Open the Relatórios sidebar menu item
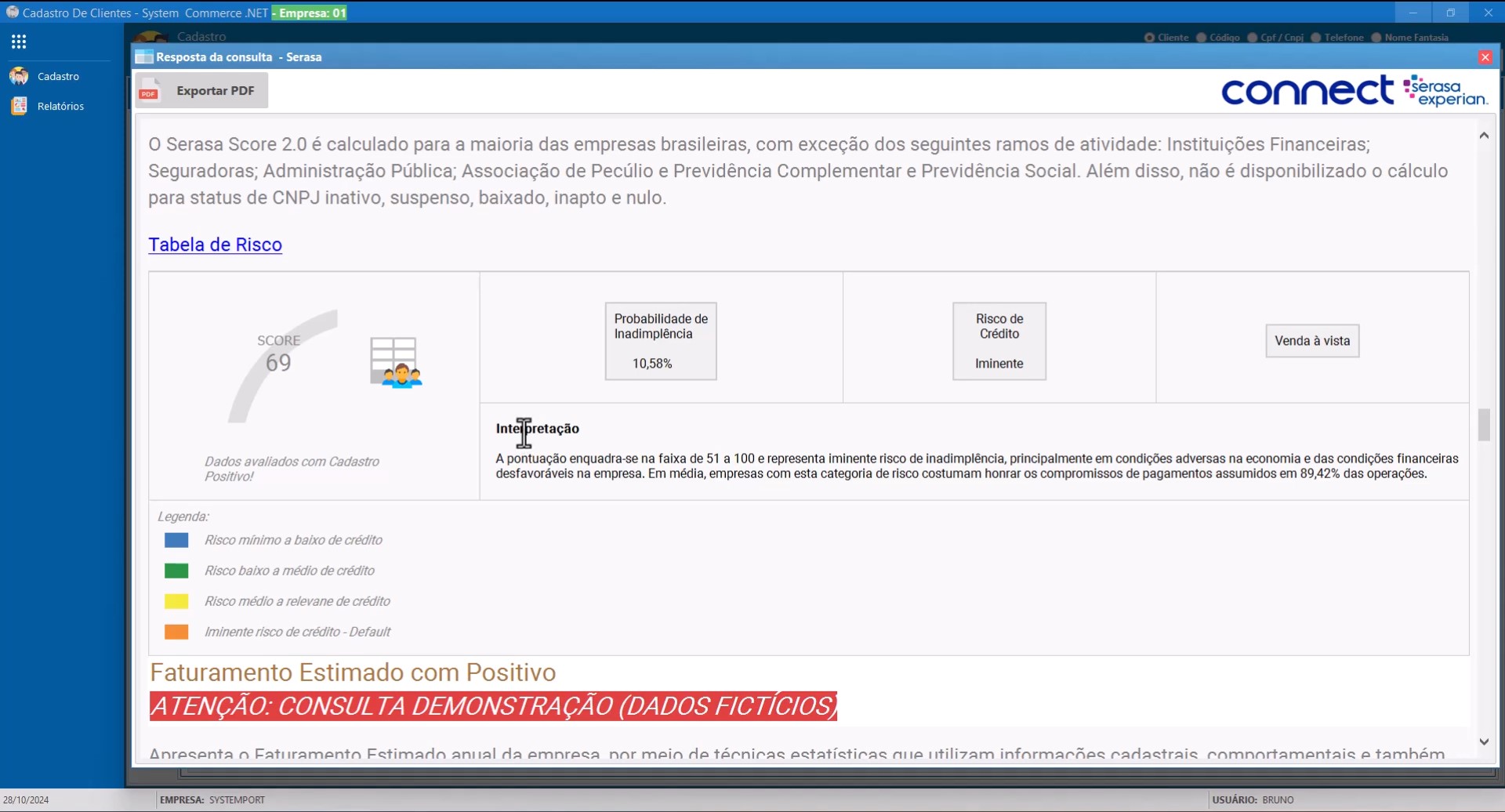The width and height of the screenshot is (1505, 812). (x=60, y=106)
